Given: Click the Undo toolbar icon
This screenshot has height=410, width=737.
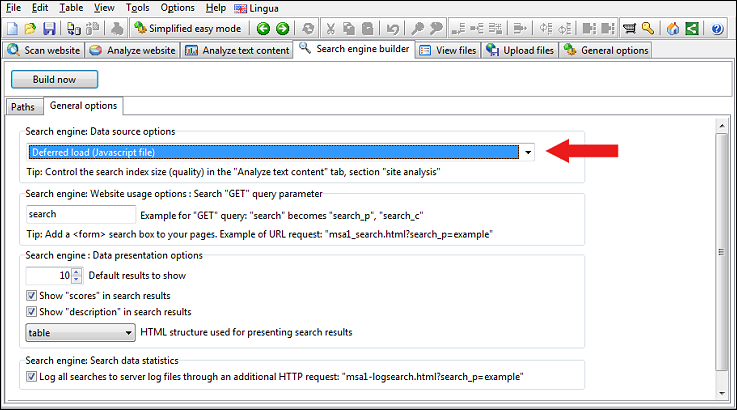Looking at the screenshot, I should [392, 29].
